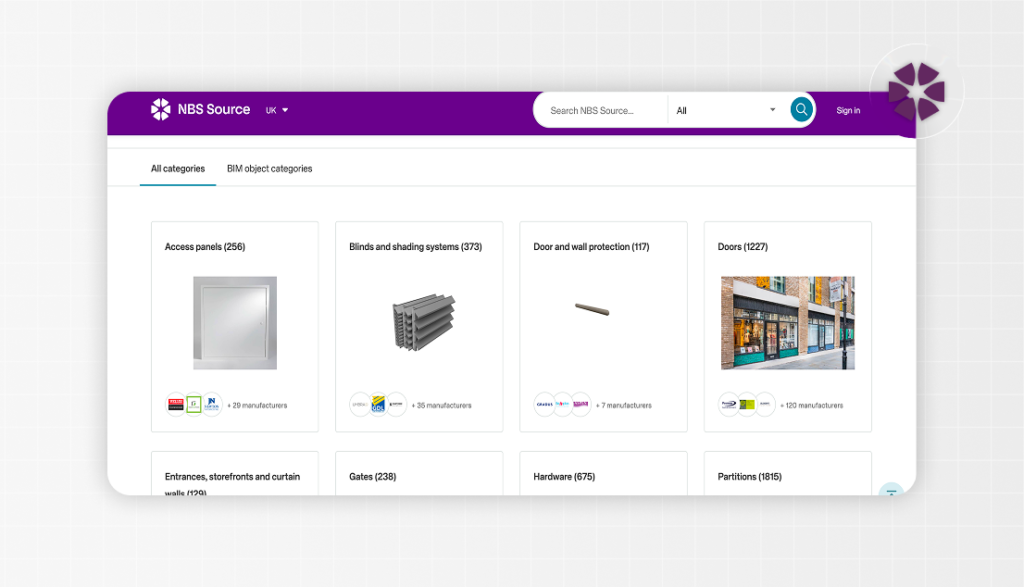This screenshot has width=1024, height=587.
Task: Click the round back-to-top button
Action: tap(891, 490)
